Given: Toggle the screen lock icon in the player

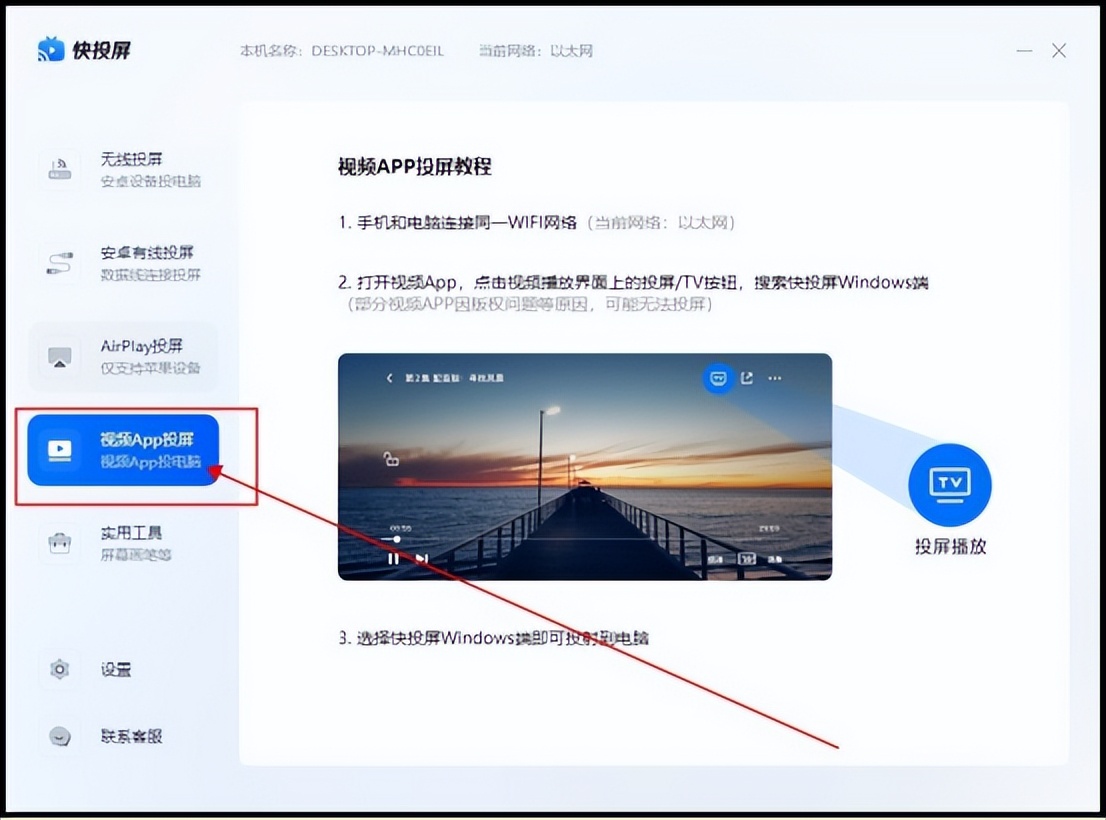Looking at the screenshot, I should 391,459.
